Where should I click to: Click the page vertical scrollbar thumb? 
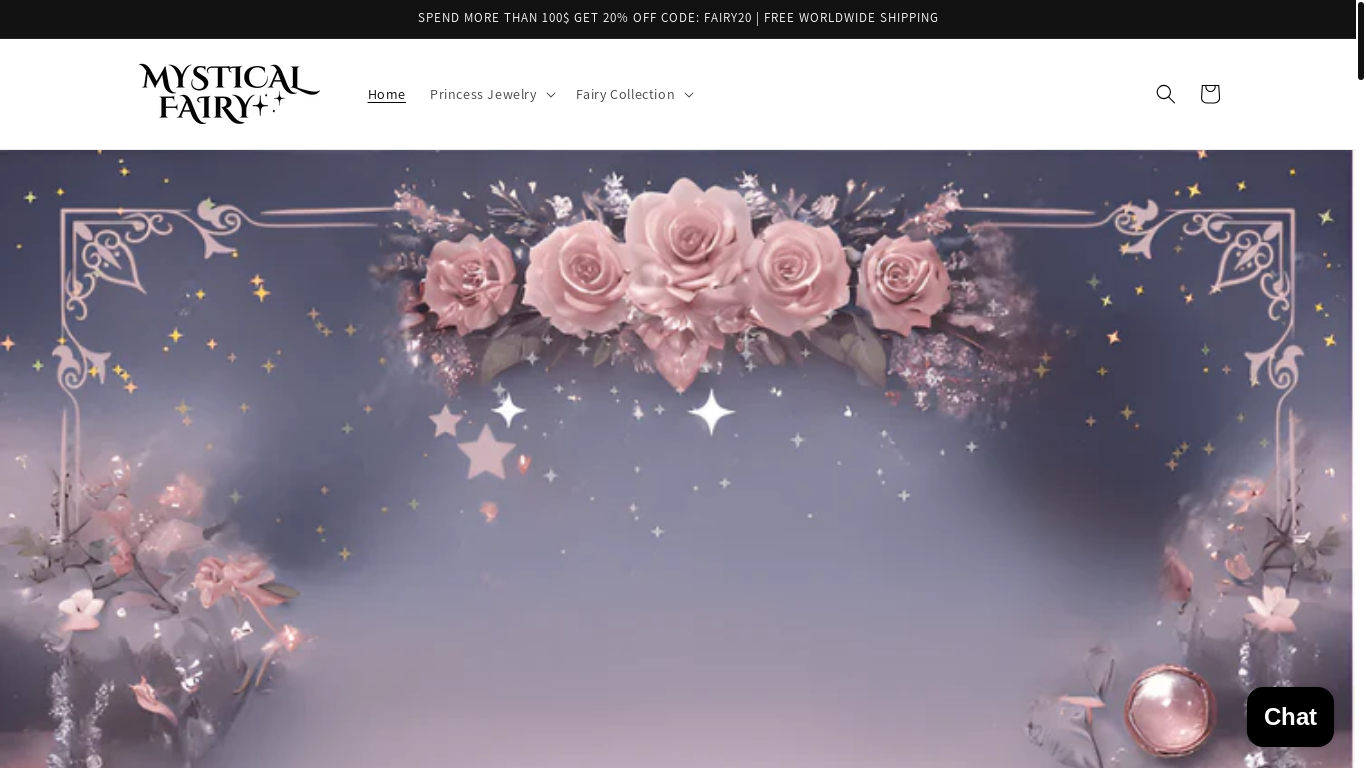click(x=1360, y=41)
